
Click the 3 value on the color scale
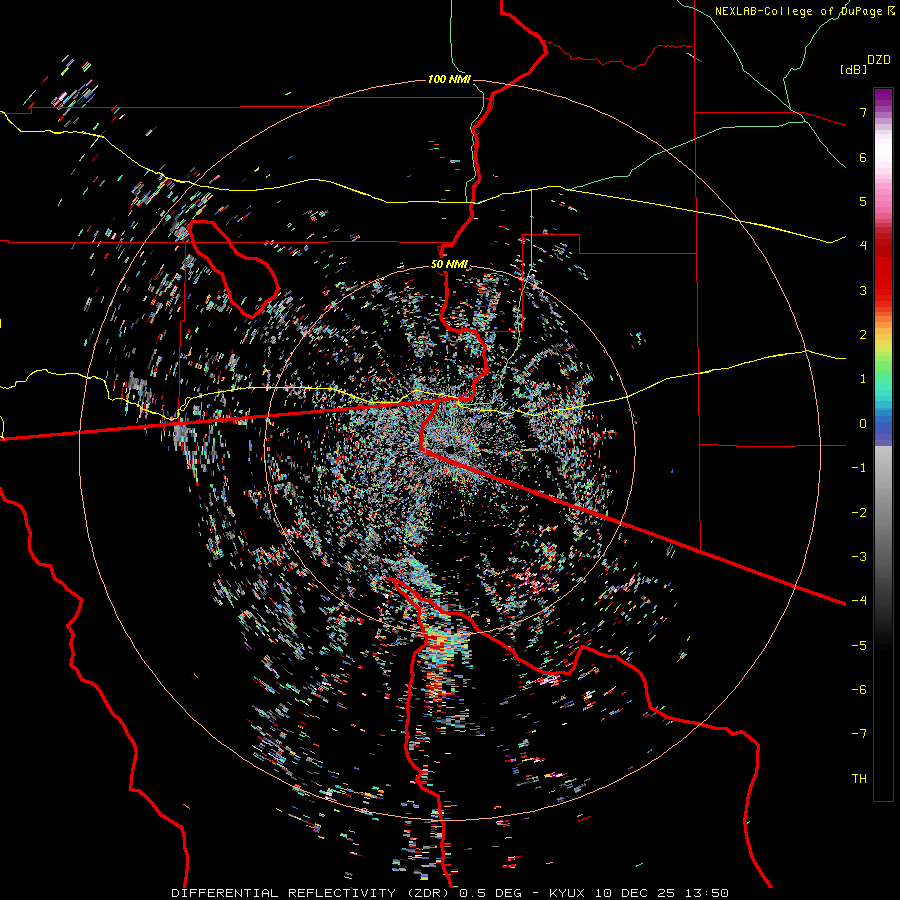863,290
